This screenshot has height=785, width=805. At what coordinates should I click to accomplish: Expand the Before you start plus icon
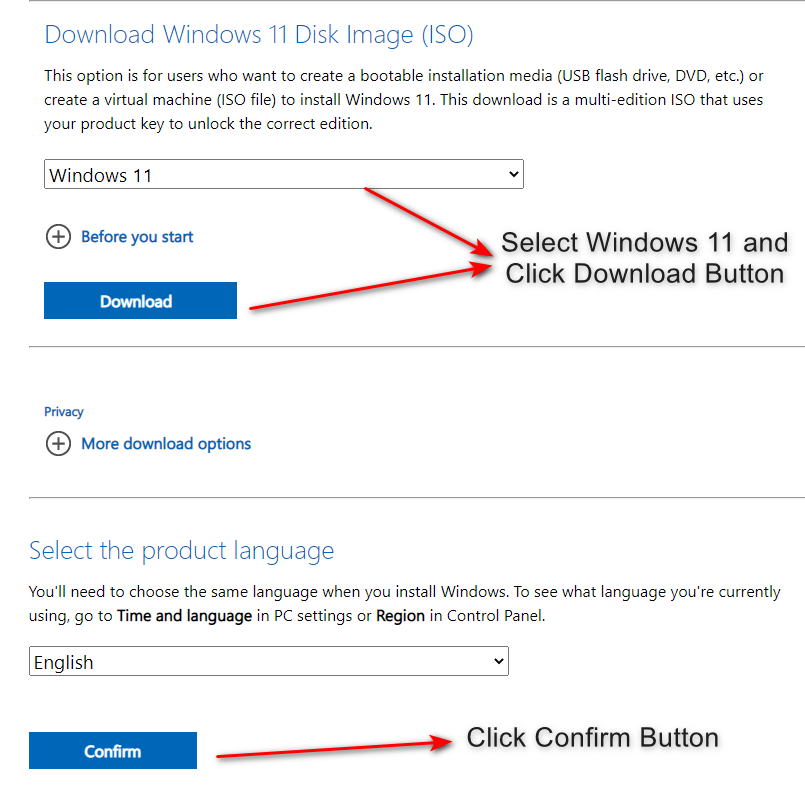pyautogui.click(x=59, y=237)
